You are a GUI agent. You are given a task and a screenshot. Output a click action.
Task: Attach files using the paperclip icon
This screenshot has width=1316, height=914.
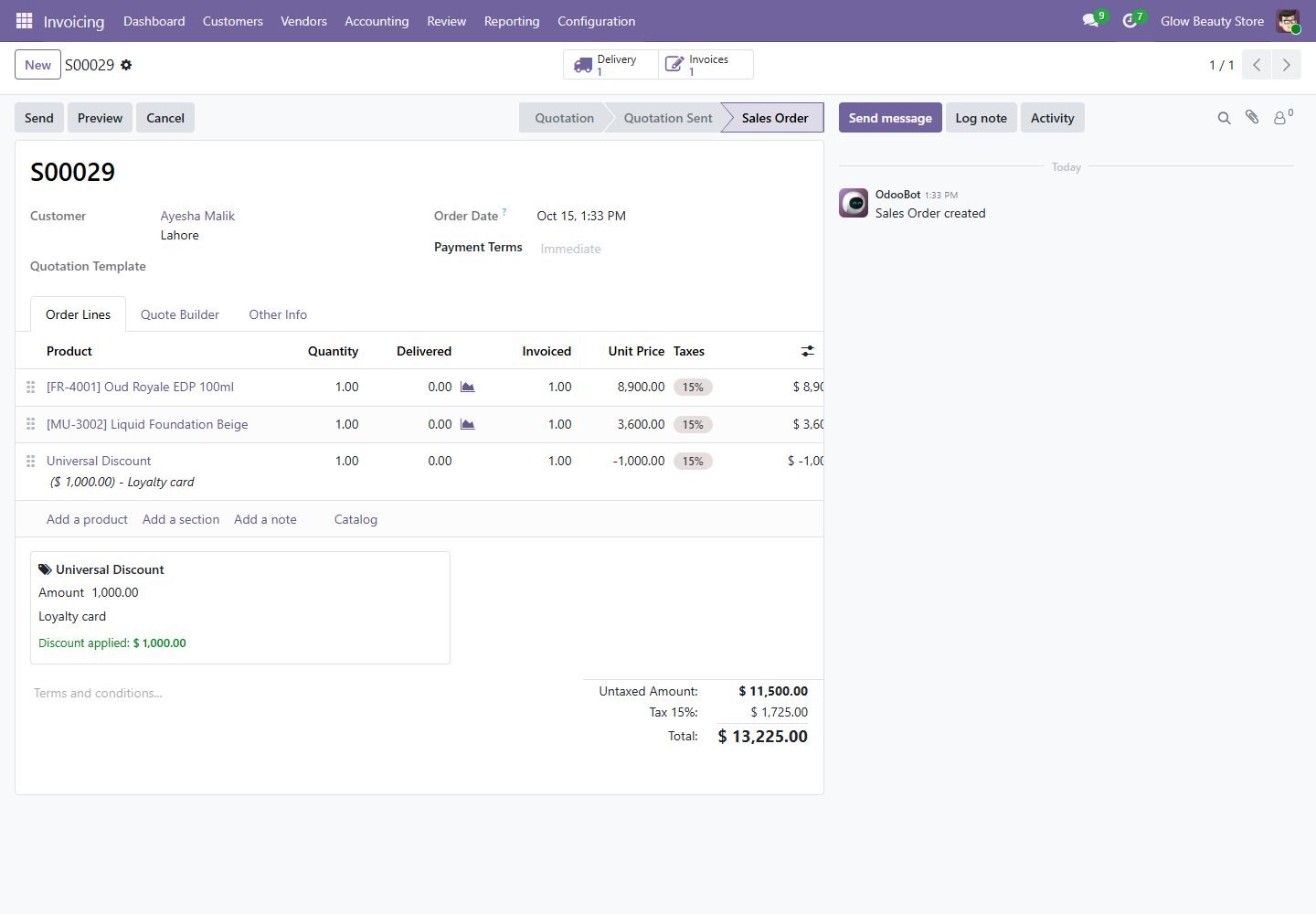click(x=1252, y=117)
